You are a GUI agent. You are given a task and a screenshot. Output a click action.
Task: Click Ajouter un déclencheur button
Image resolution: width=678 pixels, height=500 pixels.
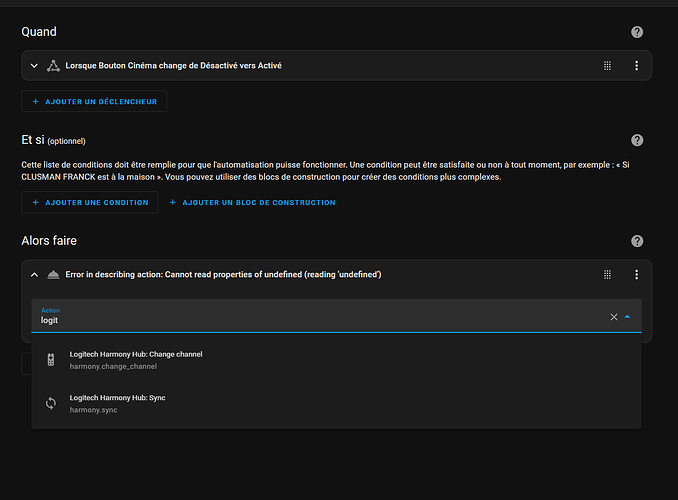coord(94,101)
